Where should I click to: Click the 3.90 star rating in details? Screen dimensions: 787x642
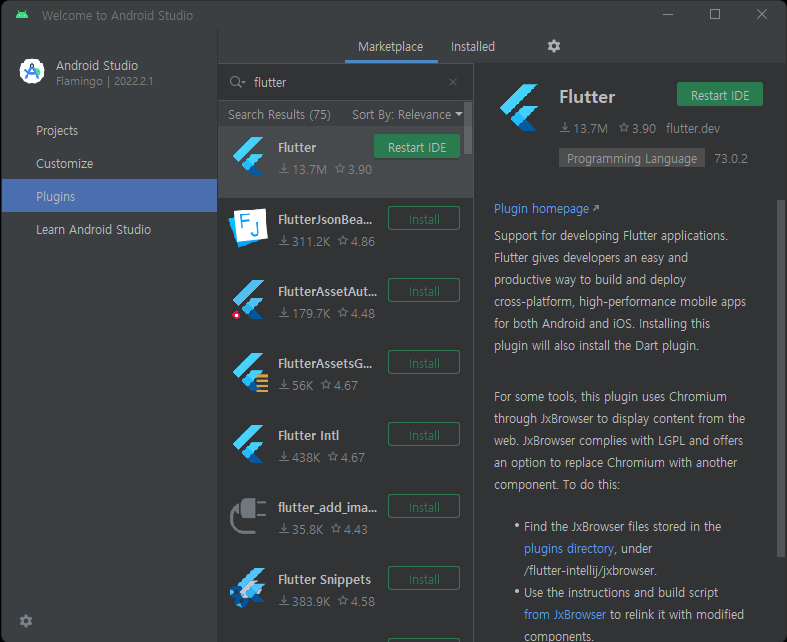click(637, 129)
